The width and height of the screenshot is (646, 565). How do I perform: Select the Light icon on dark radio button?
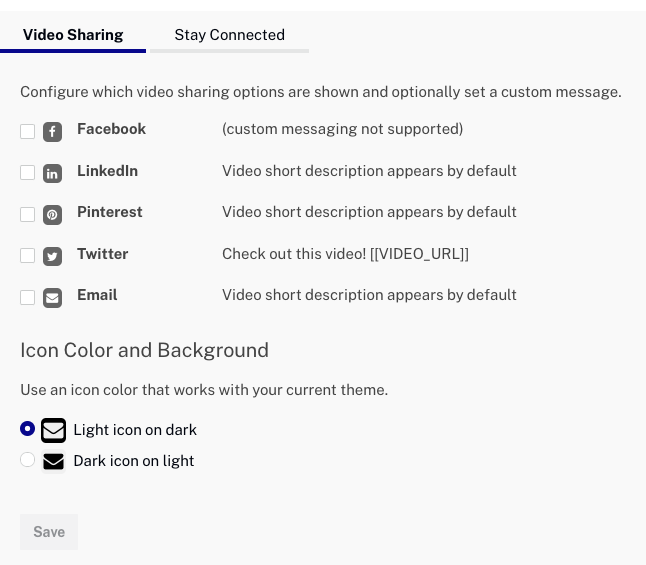[28, 429]
